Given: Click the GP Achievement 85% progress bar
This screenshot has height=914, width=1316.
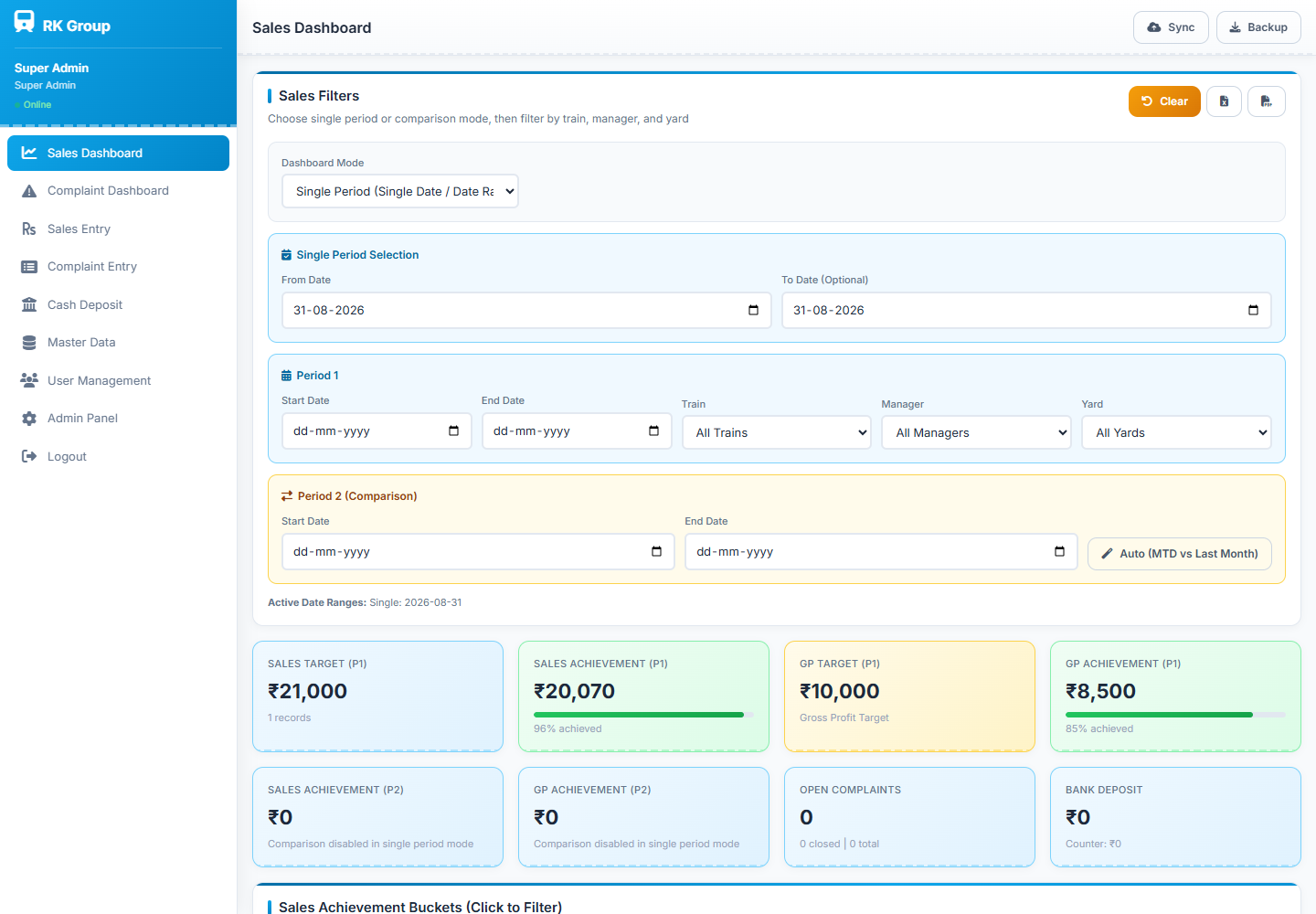Looking at the screenshot, I should [x=1175, y=715].
